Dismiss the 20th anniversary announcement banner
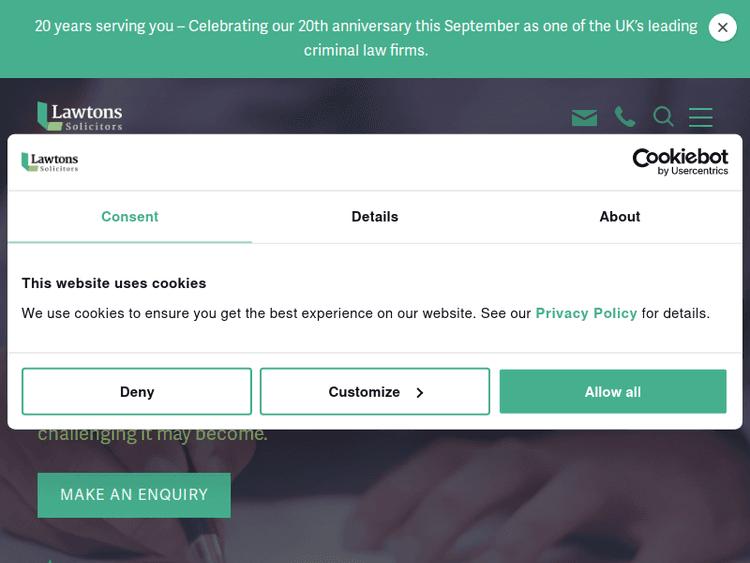The height and width of the screenshot is (563, 750). click(x=722, y=28)
